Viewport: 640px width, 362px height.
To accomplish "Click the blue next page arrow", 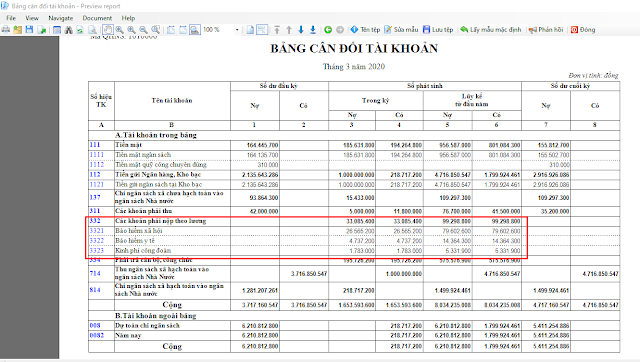I will pos(301,30).
